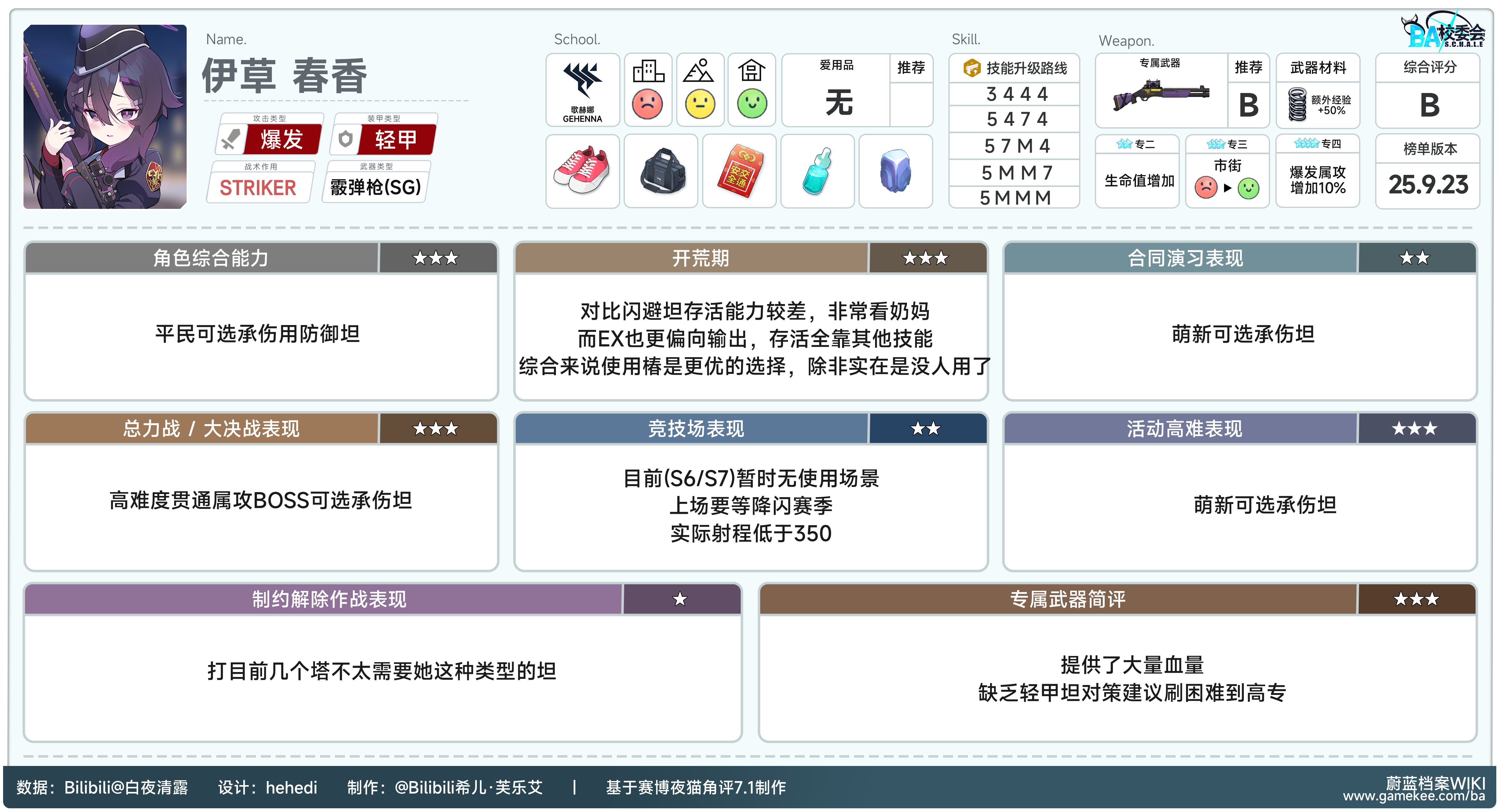The height and width of the screenshot is (812, 1500).
Task: Click the www.gamekee.com/ba website link
Action: [1414, 796]
